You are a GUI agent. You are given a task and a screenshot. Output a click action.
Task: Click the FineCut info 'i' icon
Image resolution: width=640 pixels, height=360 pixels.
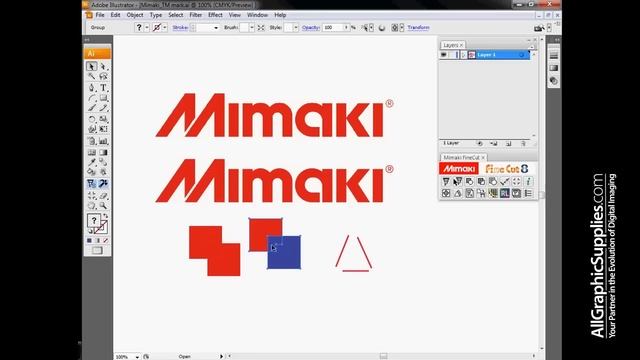(x=528, y=181)
